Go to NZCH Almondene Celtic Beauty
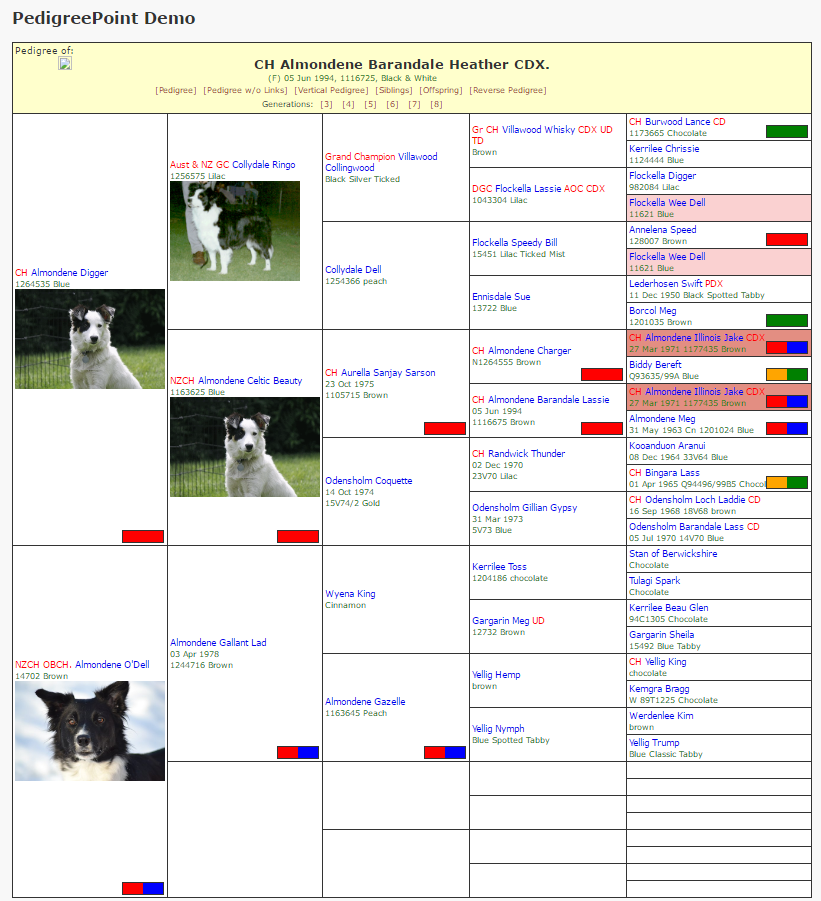821x901 pixels. click(x=236, y=381)
